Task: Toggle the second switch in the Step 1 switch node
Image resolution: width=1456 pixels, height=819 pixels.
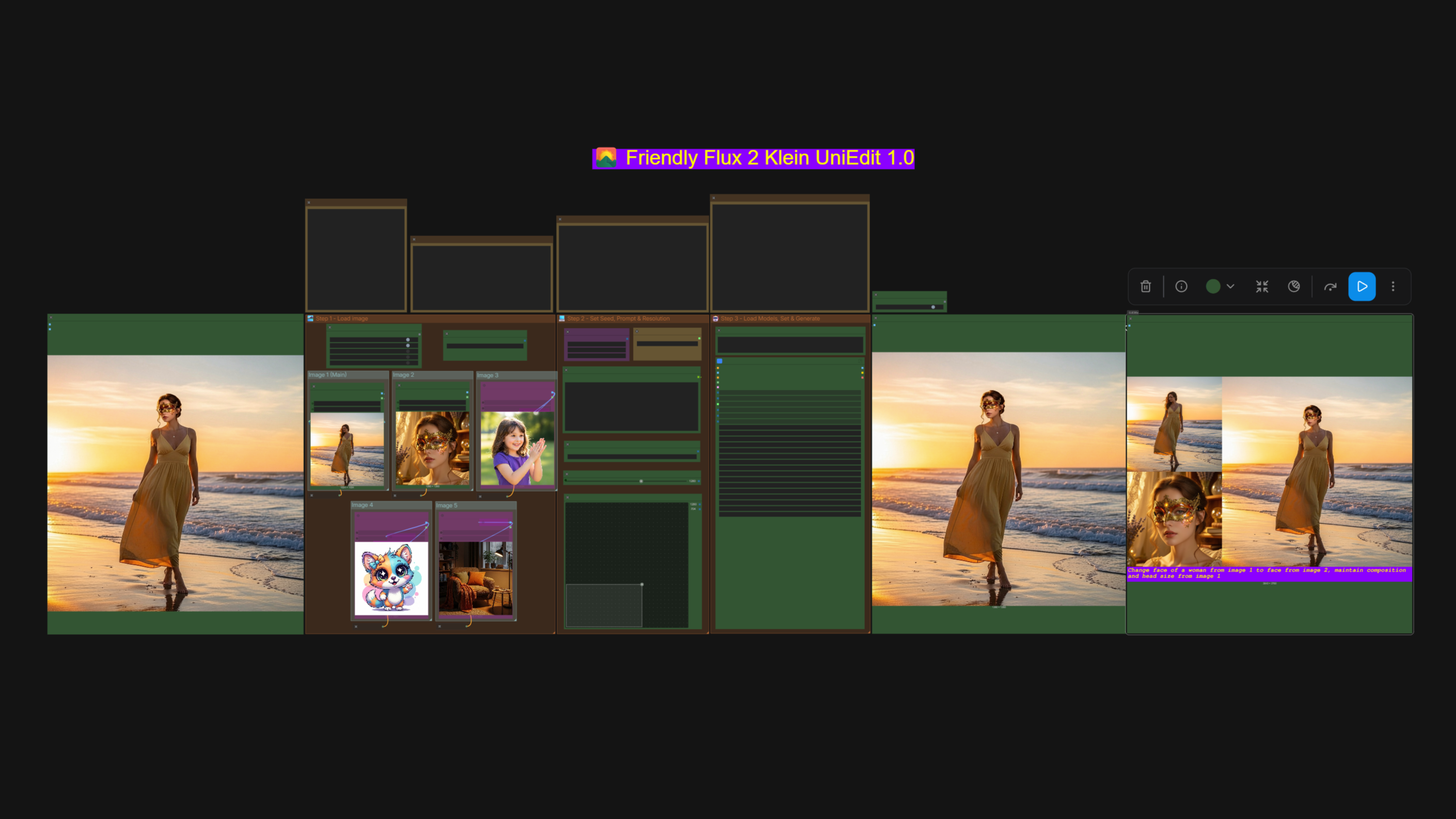Action: tap(408, 346)
